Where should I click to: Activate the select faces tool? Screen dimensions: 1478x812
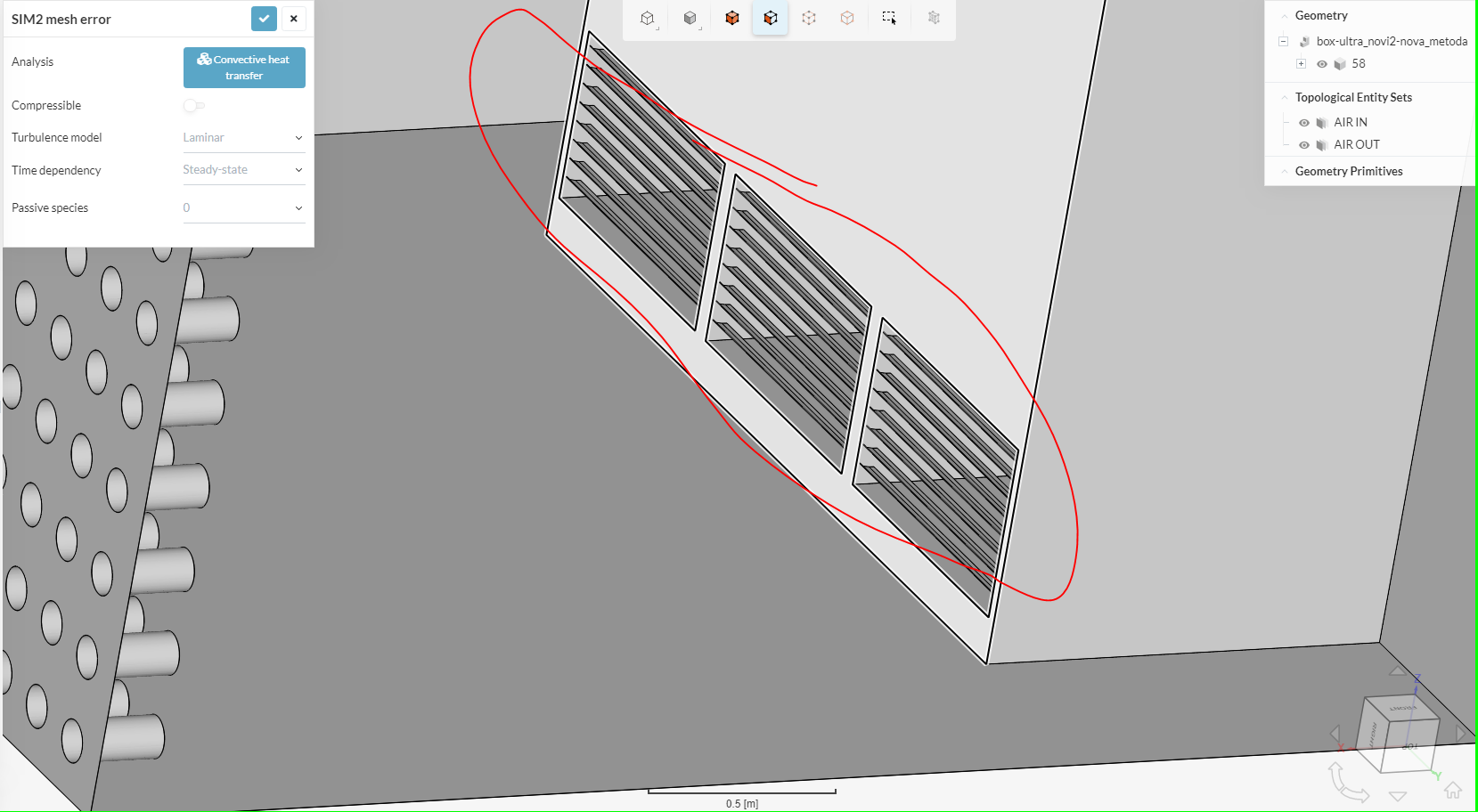point(771,18)
